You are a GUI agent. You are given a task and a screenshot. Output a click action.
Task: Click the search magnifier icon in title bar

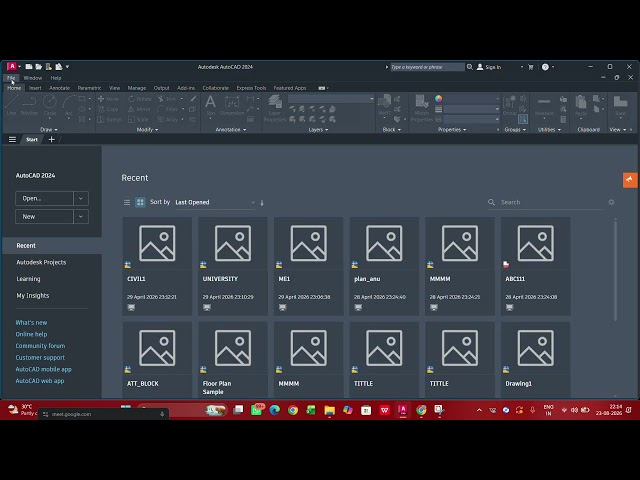click(x=470, y=67)
